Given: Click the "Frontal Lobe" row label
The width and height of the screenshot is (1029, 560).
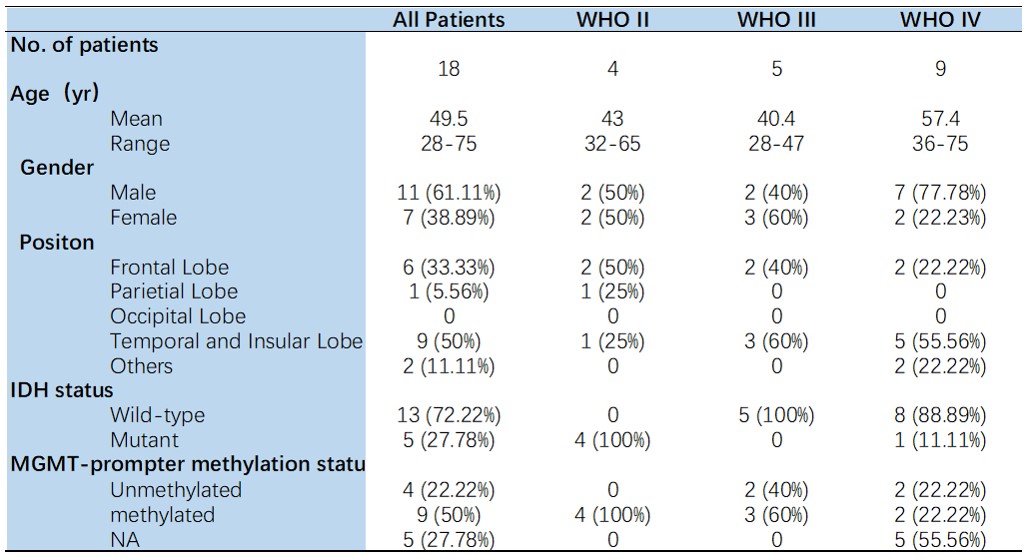Looking at the screenshot, I should pyautogui.click(x=169, y=267).
